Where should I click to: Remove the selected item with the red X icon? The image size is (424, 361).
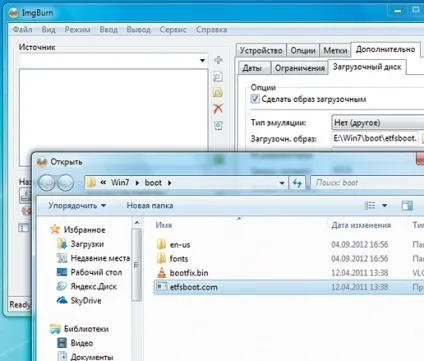tap(218, 108)
